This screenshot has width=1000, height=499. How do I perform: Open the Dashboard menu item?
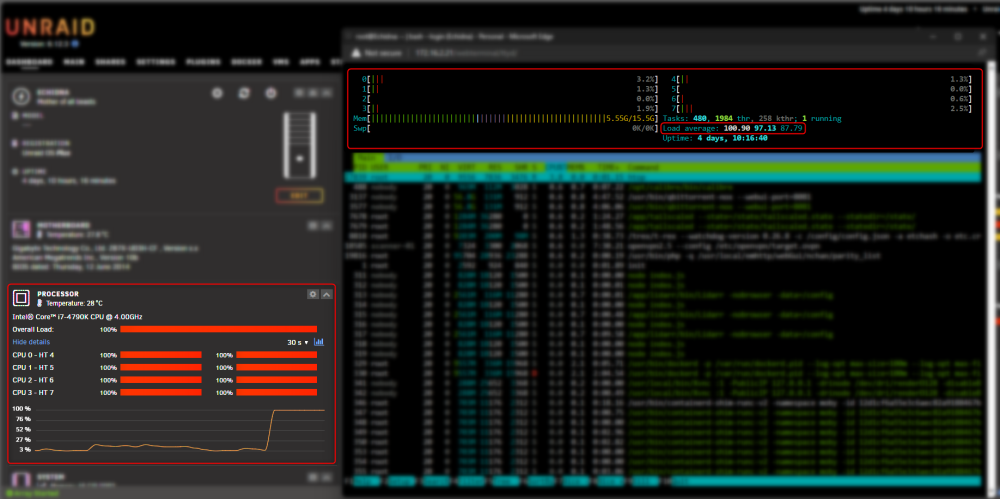tap(29, 63)
